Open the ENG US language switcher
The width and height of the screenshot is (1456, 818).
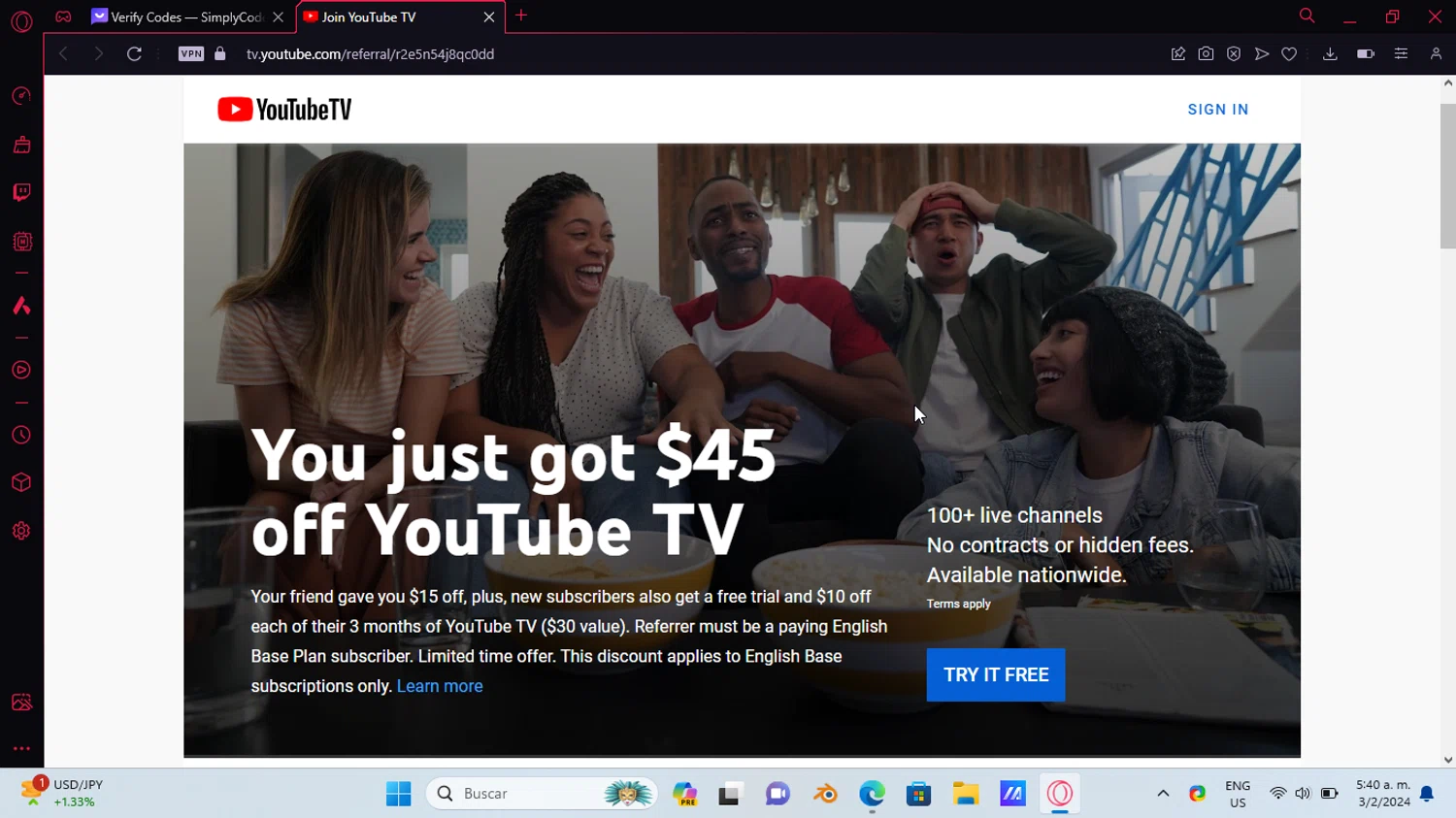point(1238,794)
